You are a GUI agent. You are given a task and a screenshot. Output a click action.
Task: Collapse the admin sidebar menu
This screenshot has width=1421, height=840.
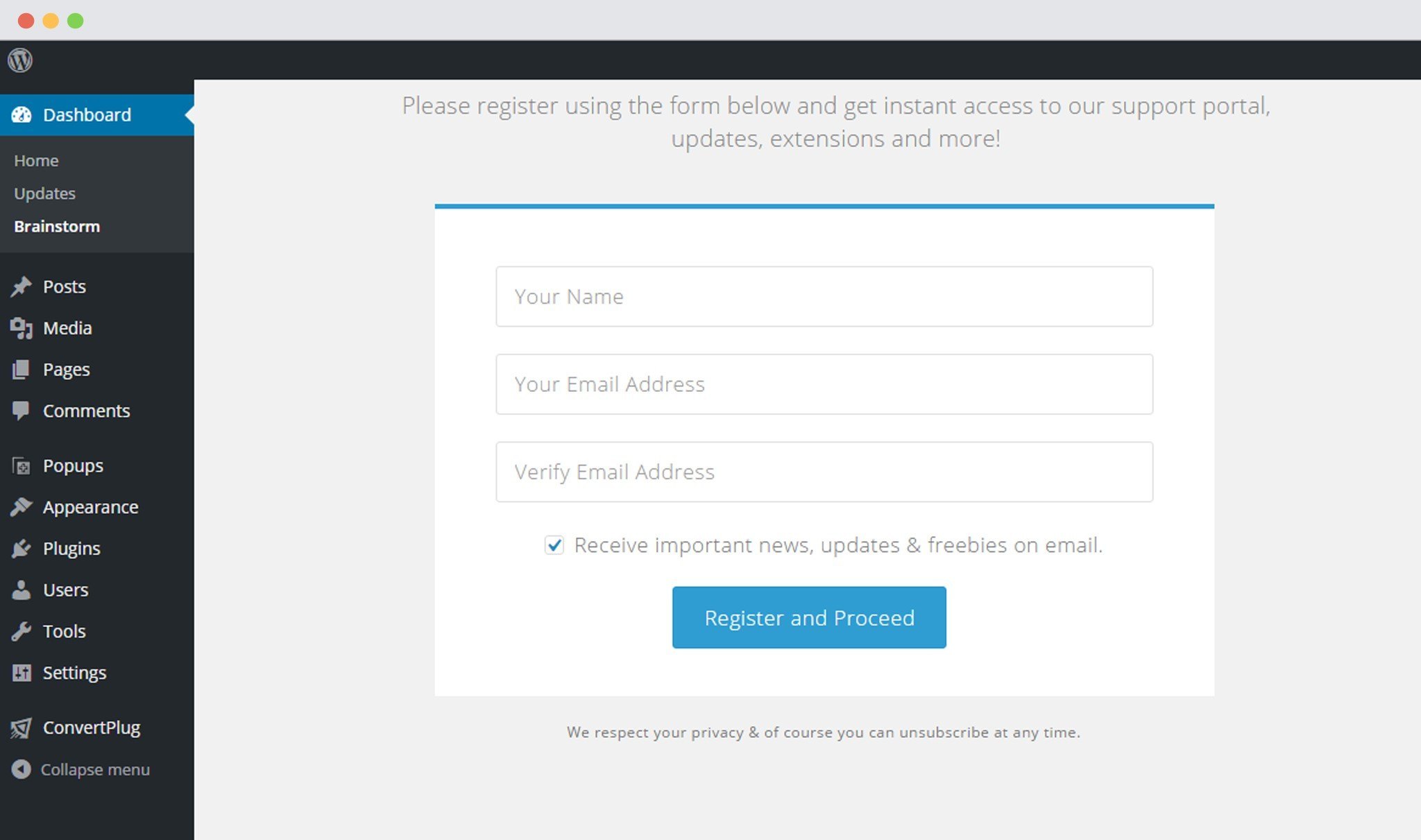(x=80, y=769)
